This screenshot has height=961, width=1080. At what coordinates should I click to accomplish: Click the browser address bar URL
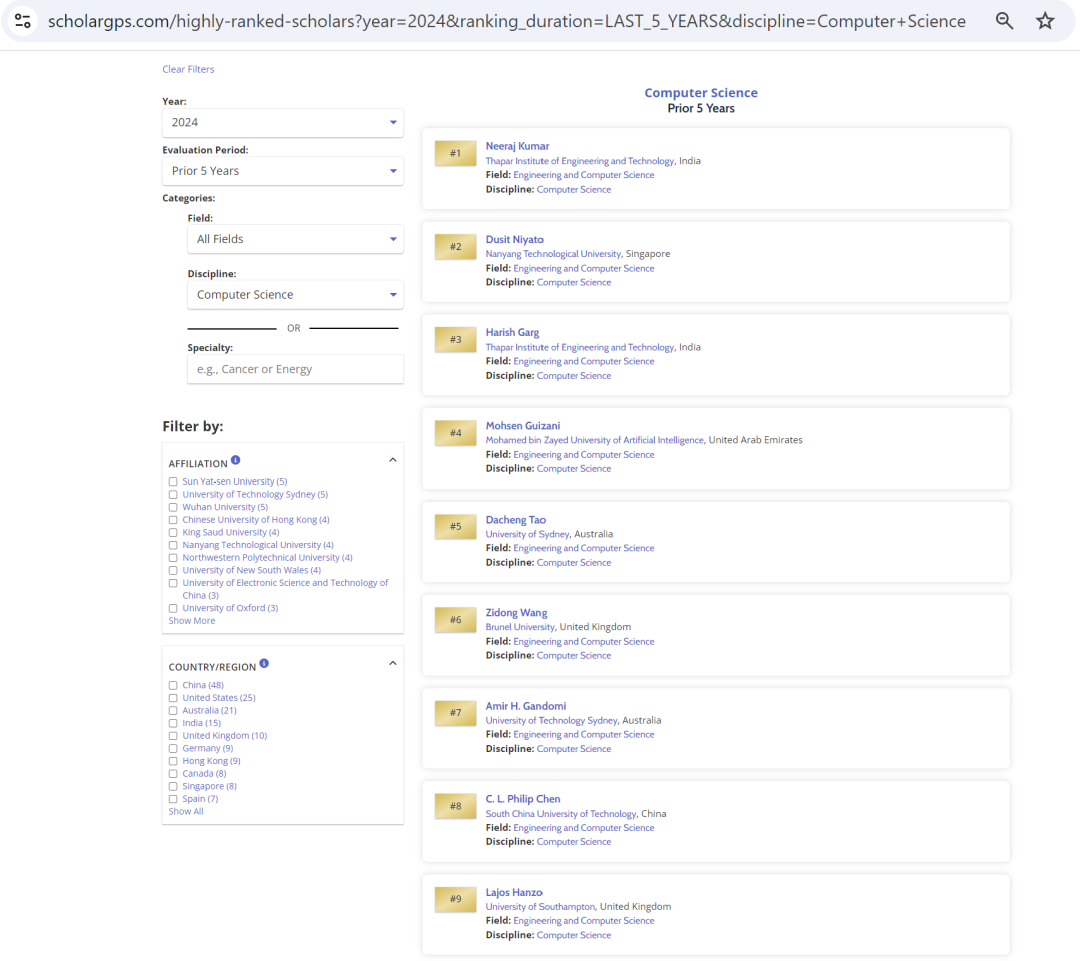[x=506, y=21]
